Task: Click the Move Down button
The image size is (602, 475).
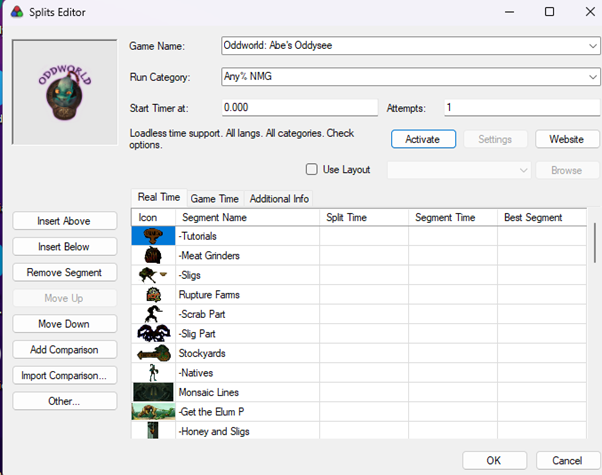Action: click(x=64, y=324)
